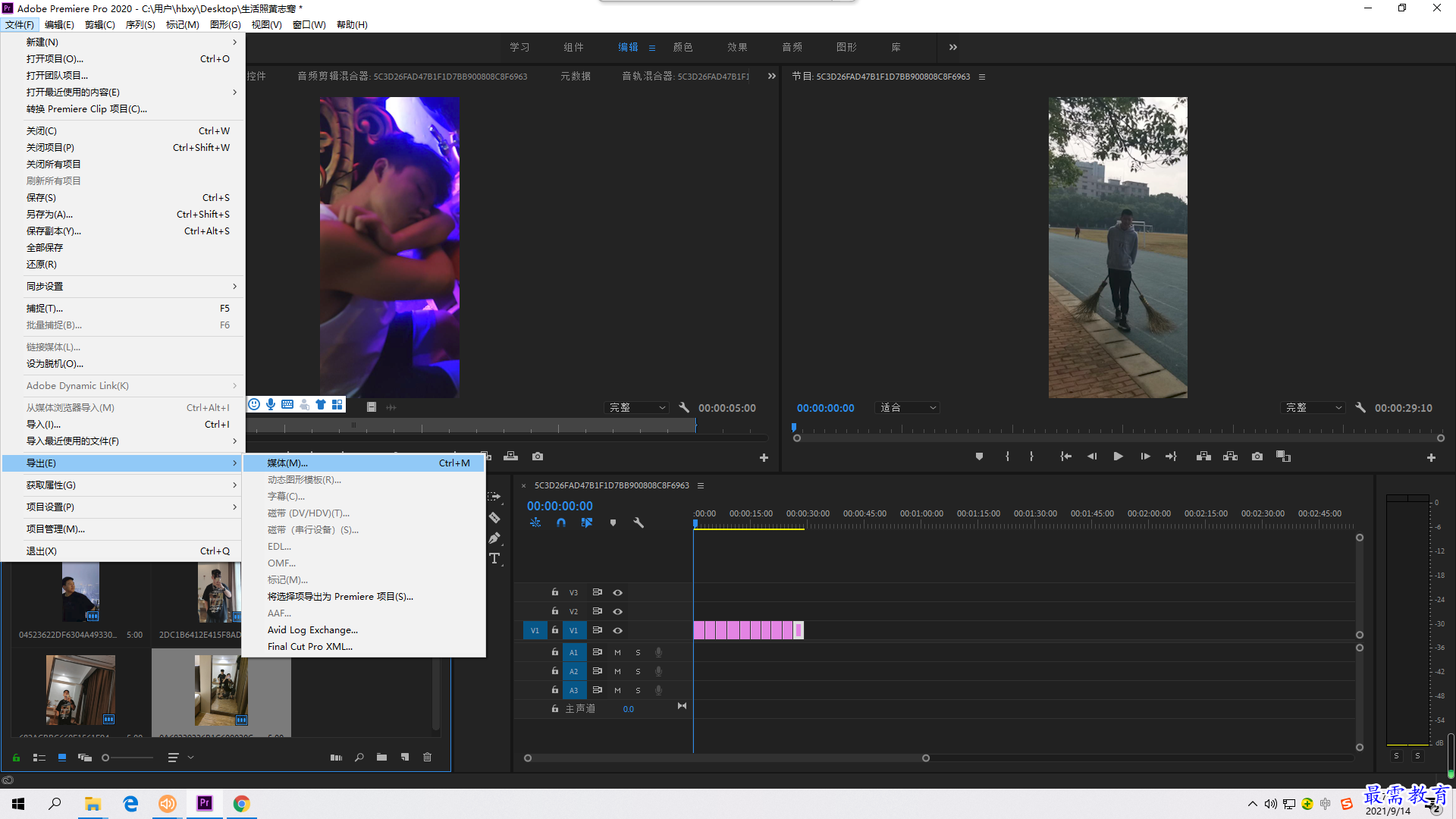
Task: Toggle V2 track output eye
Action: tap(618, 611)
